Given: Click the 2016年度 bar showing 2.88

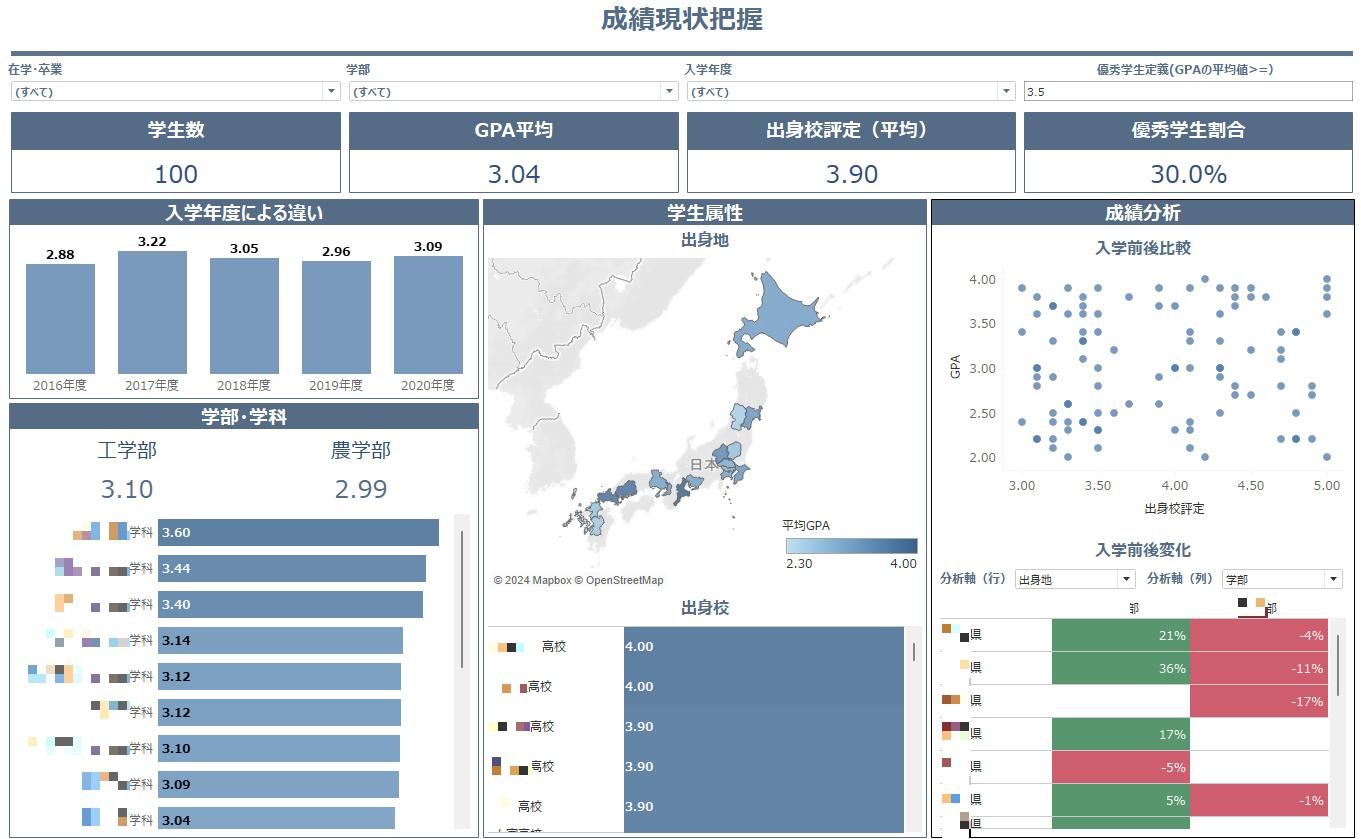Looking at the screenshot, I should coord(60,318).
